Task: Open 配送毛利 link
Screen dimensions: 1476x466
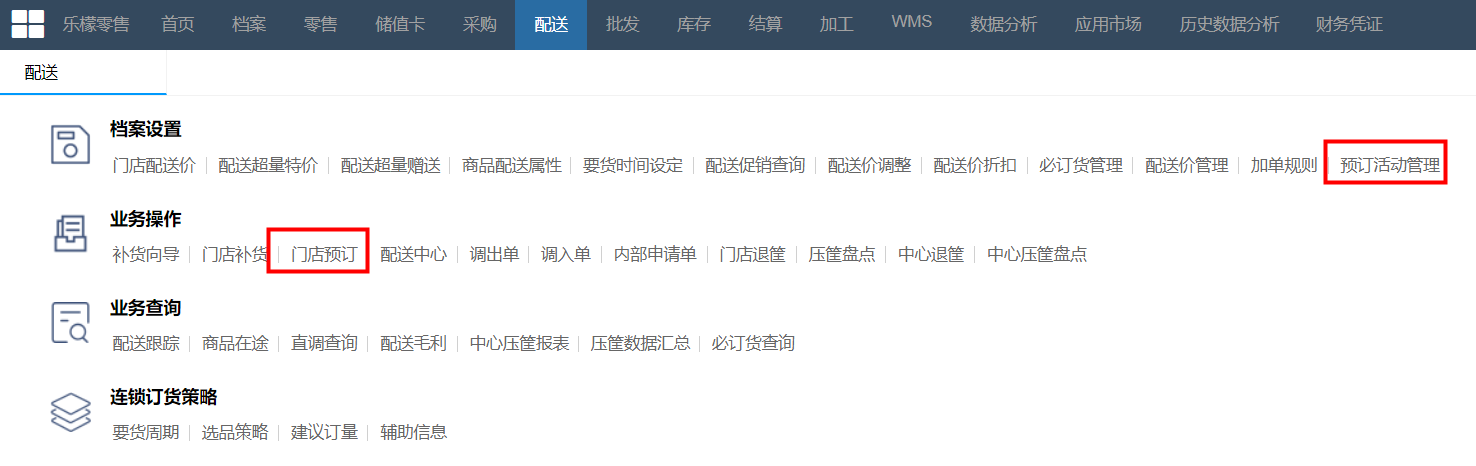Action: [413, 344]
